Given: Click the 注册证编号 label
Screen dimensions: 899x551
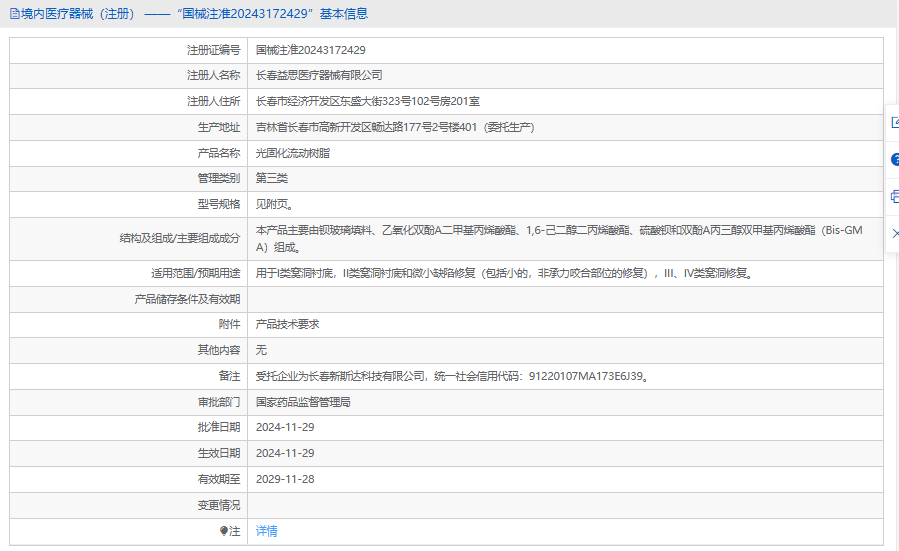Looking at the screenshot, I should click(x=213, y=50).
